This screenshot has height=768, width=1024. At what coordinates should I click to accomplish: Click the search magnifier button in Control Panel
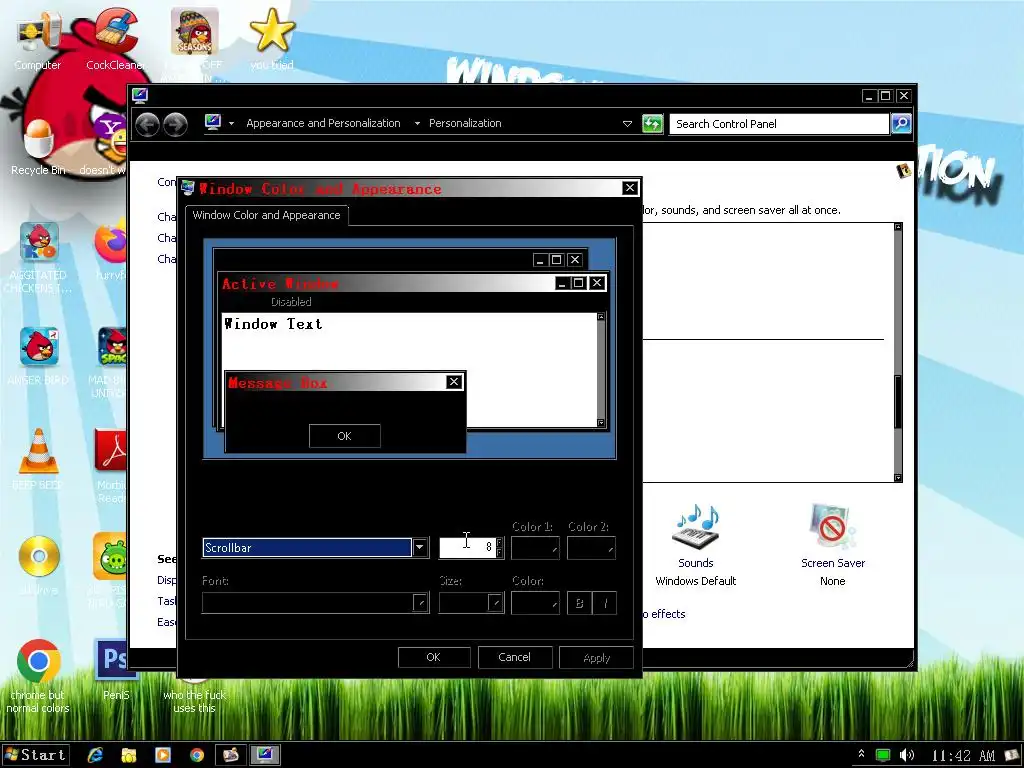click(901, 123)
